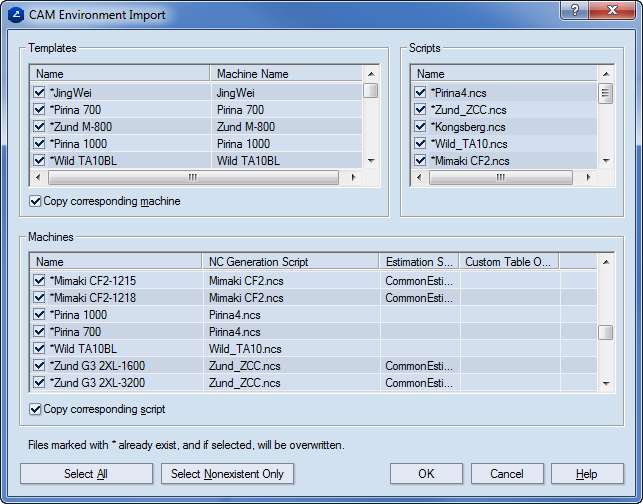Click Scripts list scroll down arrow

[606, 161]
